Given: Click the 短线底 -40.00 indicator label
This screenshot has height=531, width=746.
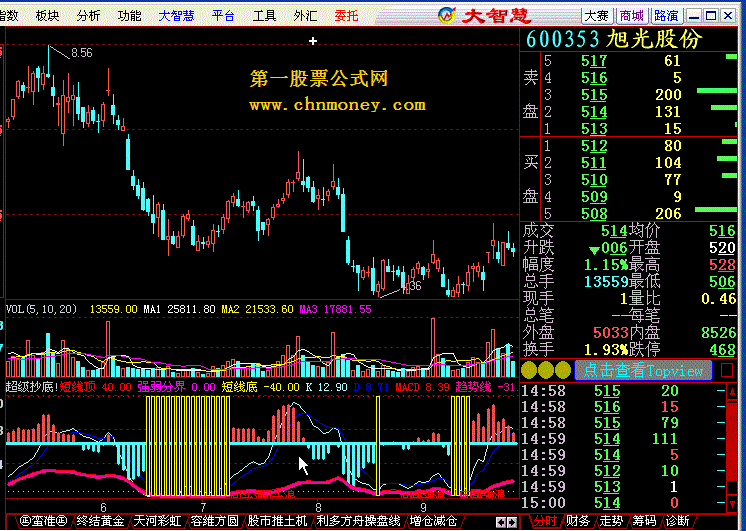Looking at the screenshot, I should 261,387.
